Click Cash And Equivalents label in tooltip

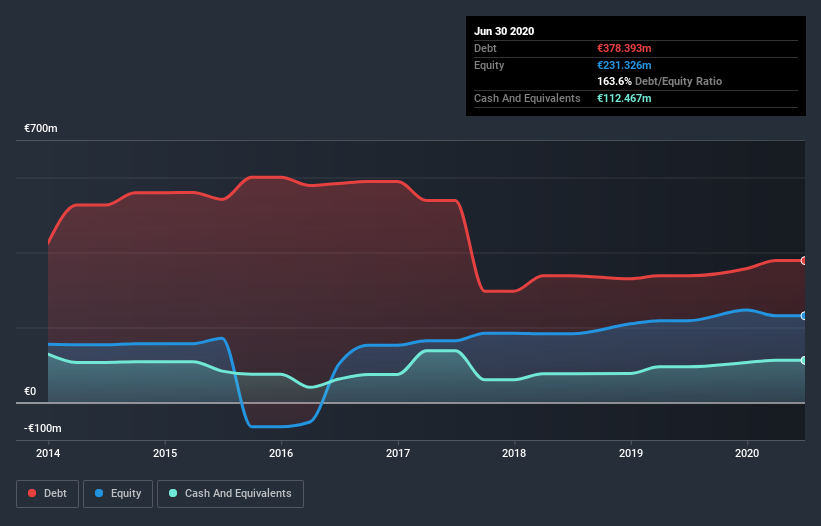point(527,98)
